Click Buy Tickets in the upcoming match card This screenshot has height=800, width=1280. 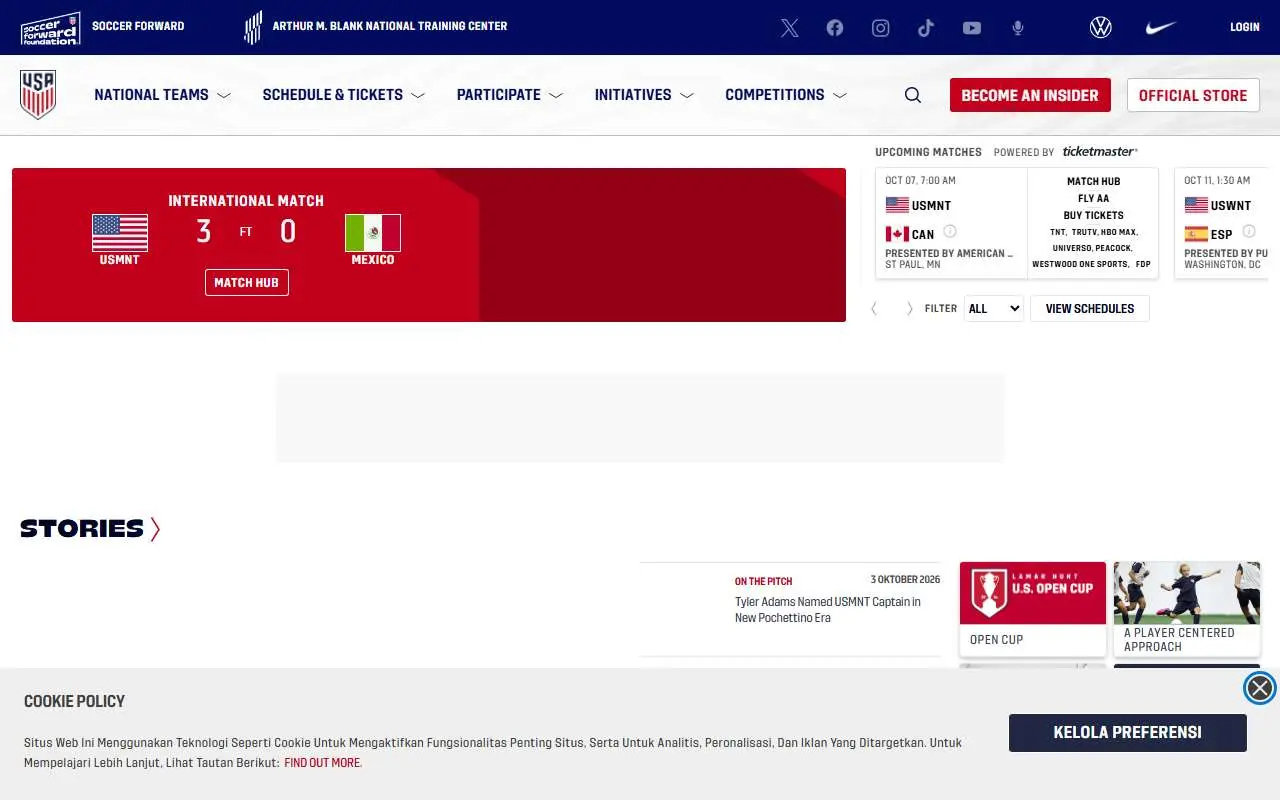coord(1093,215)
